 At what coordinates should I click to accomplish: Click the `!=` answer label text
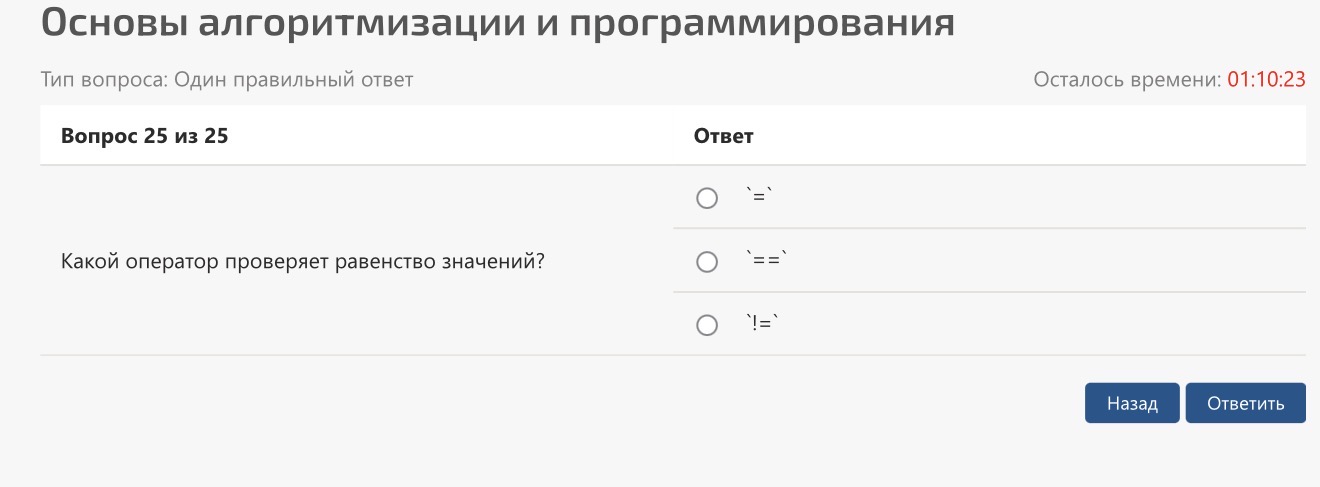762,324
